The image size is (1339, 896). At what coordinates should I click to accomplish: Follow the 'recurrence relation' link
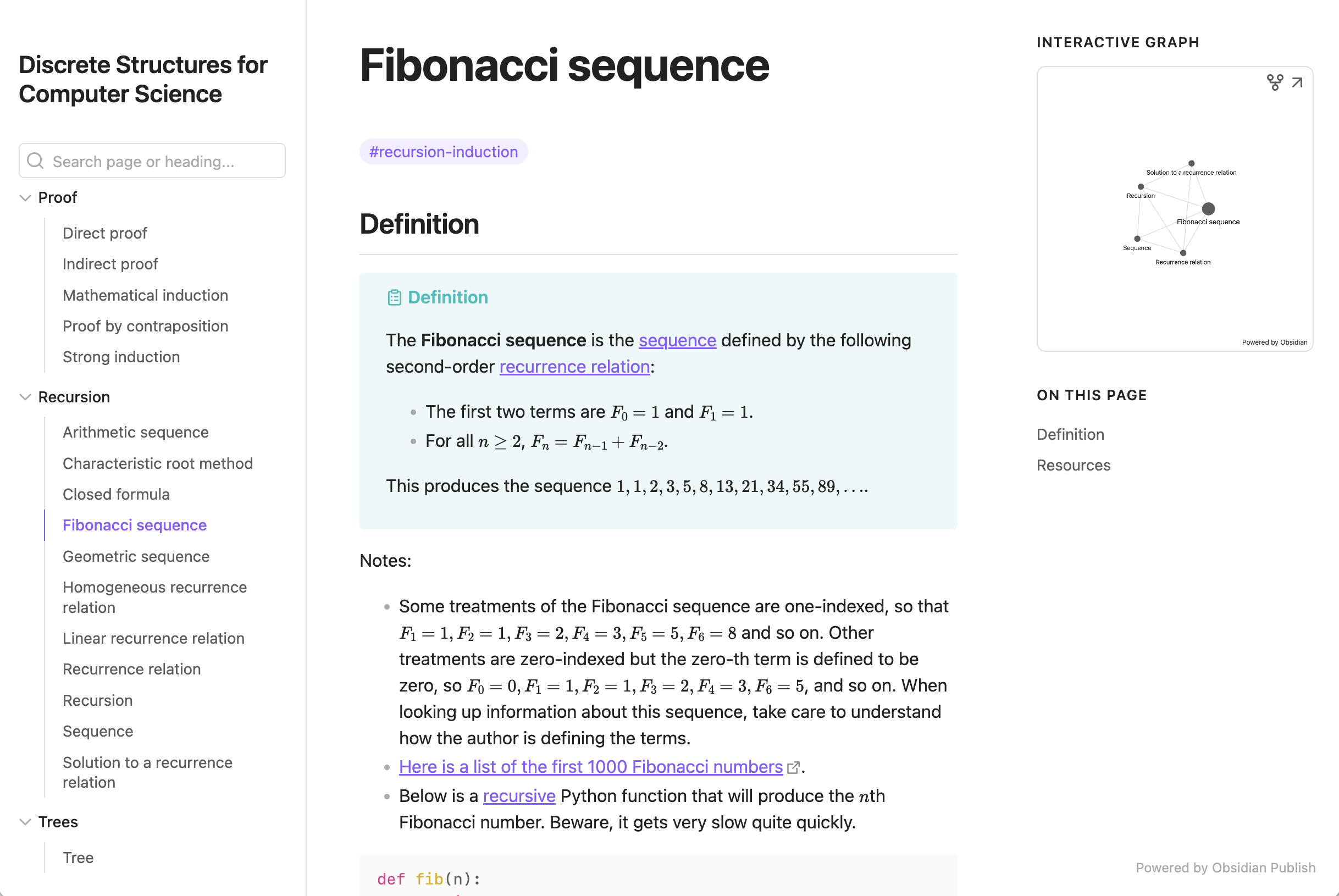click(574, 367)
